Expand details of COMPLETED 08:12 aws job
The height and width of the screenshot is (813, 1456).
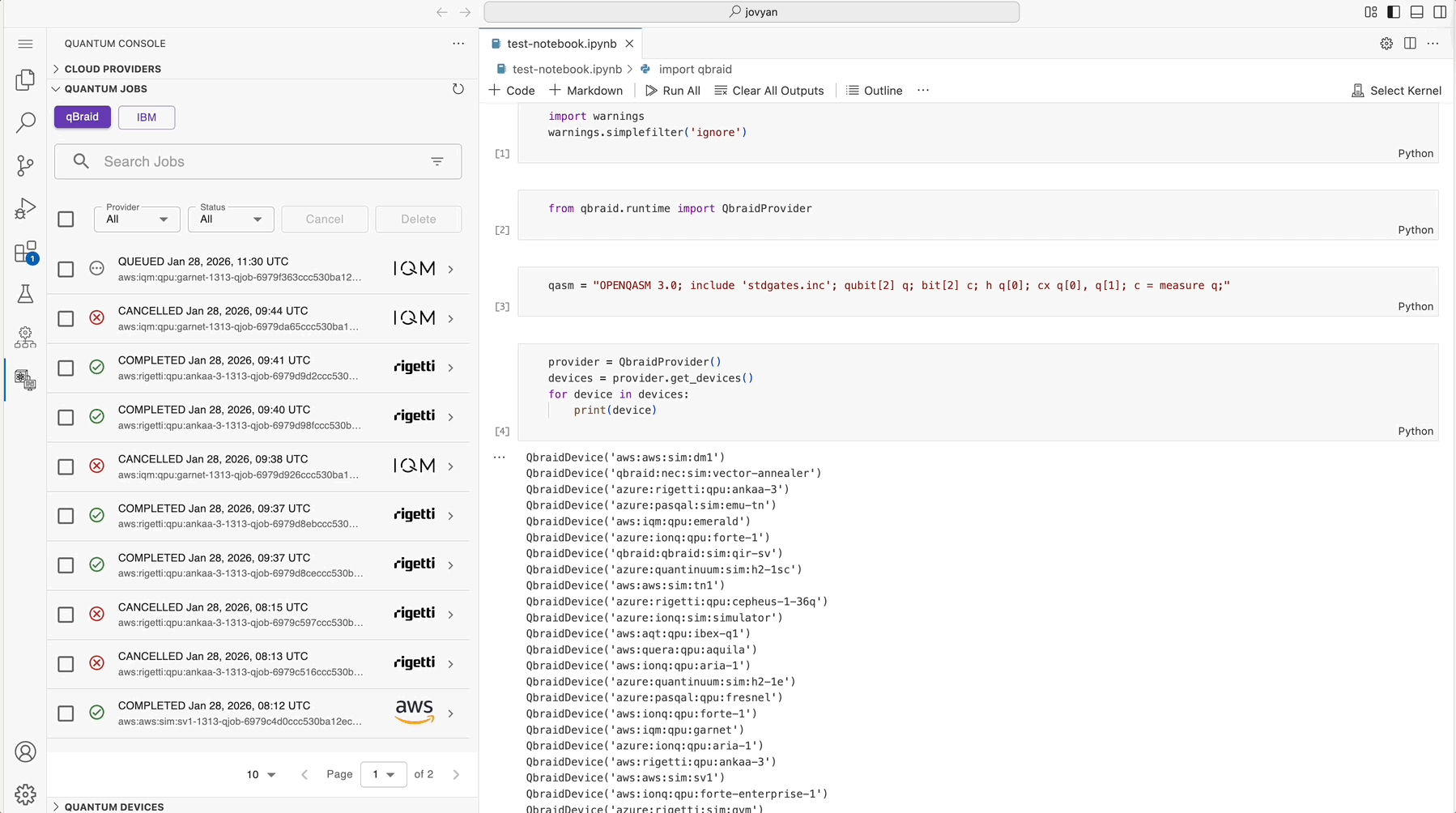[x=451, y=713]
